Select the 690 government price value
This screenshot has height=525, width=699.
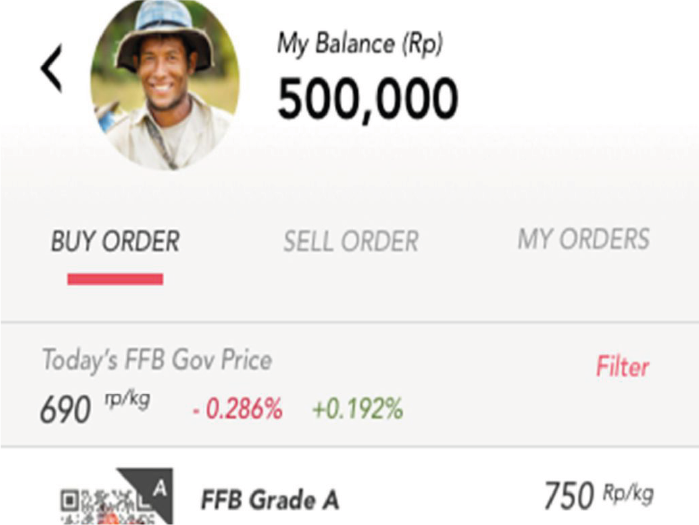65,409
